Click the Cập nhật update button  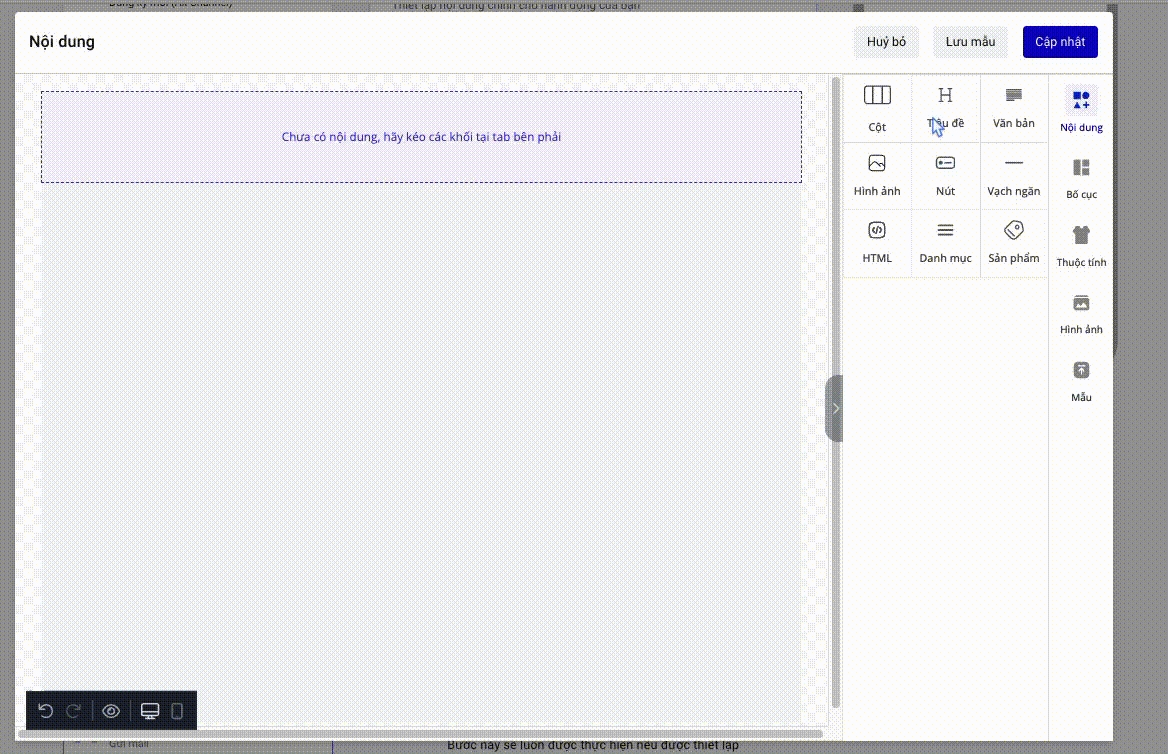[x=1059, y=42]
